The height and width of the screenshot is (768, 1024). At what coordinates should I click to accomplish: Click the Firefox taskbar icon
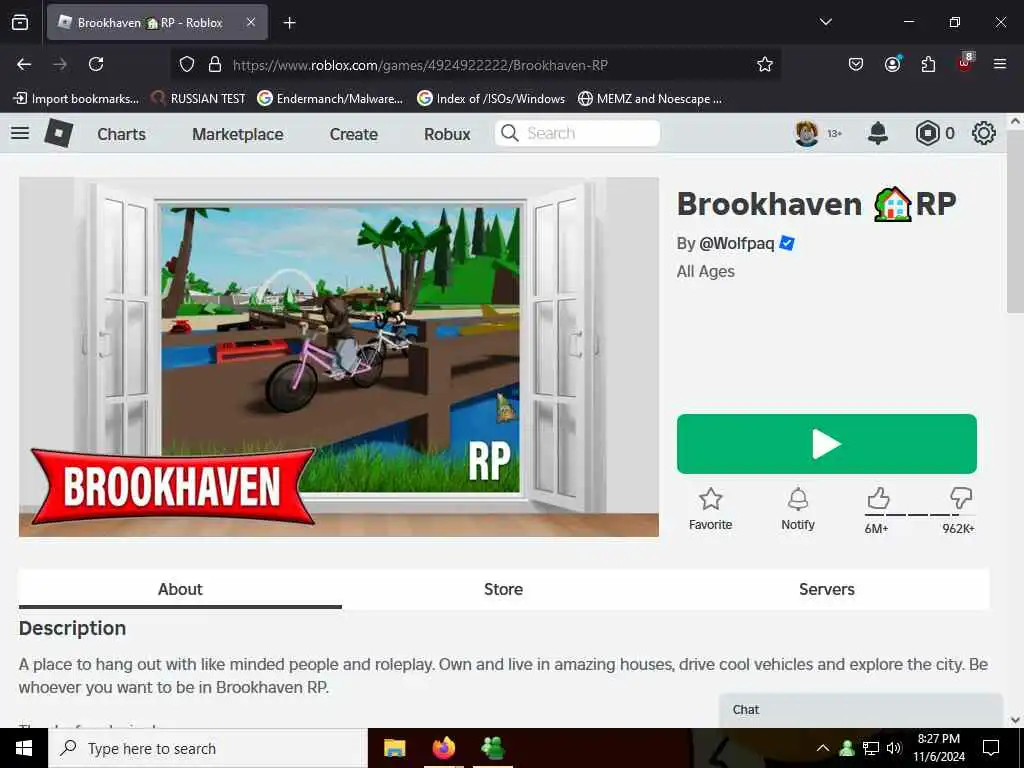tap(444, 748)
